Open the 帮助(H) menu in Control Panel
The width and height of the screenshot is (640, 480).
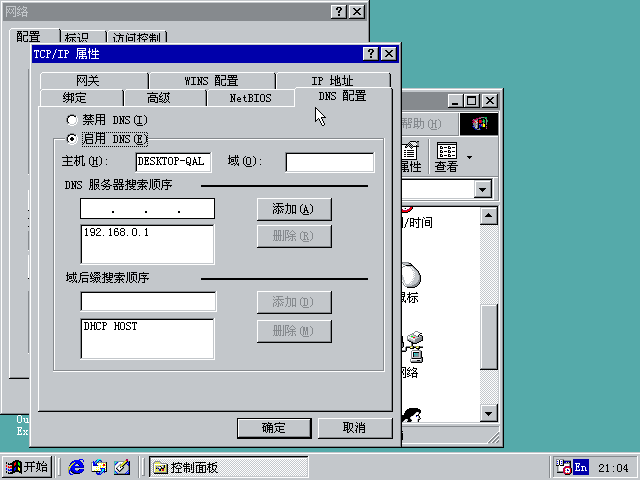coord(421,124)
